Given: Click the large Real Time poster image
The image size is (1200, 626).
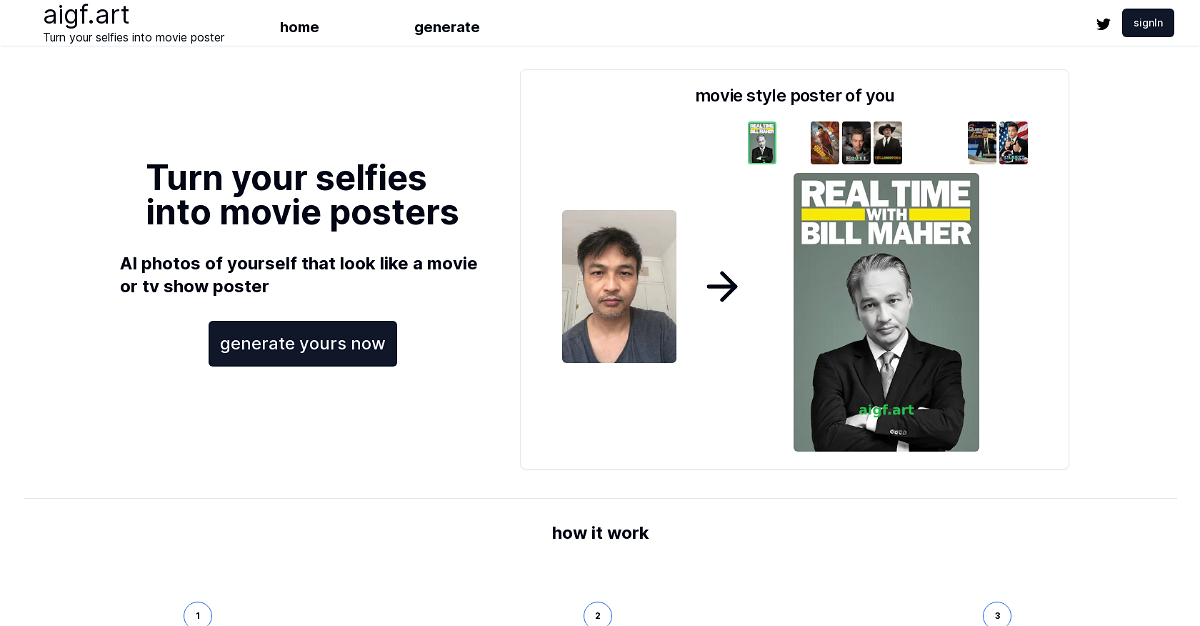Looking at the screenshot, I should pos(886,312).
